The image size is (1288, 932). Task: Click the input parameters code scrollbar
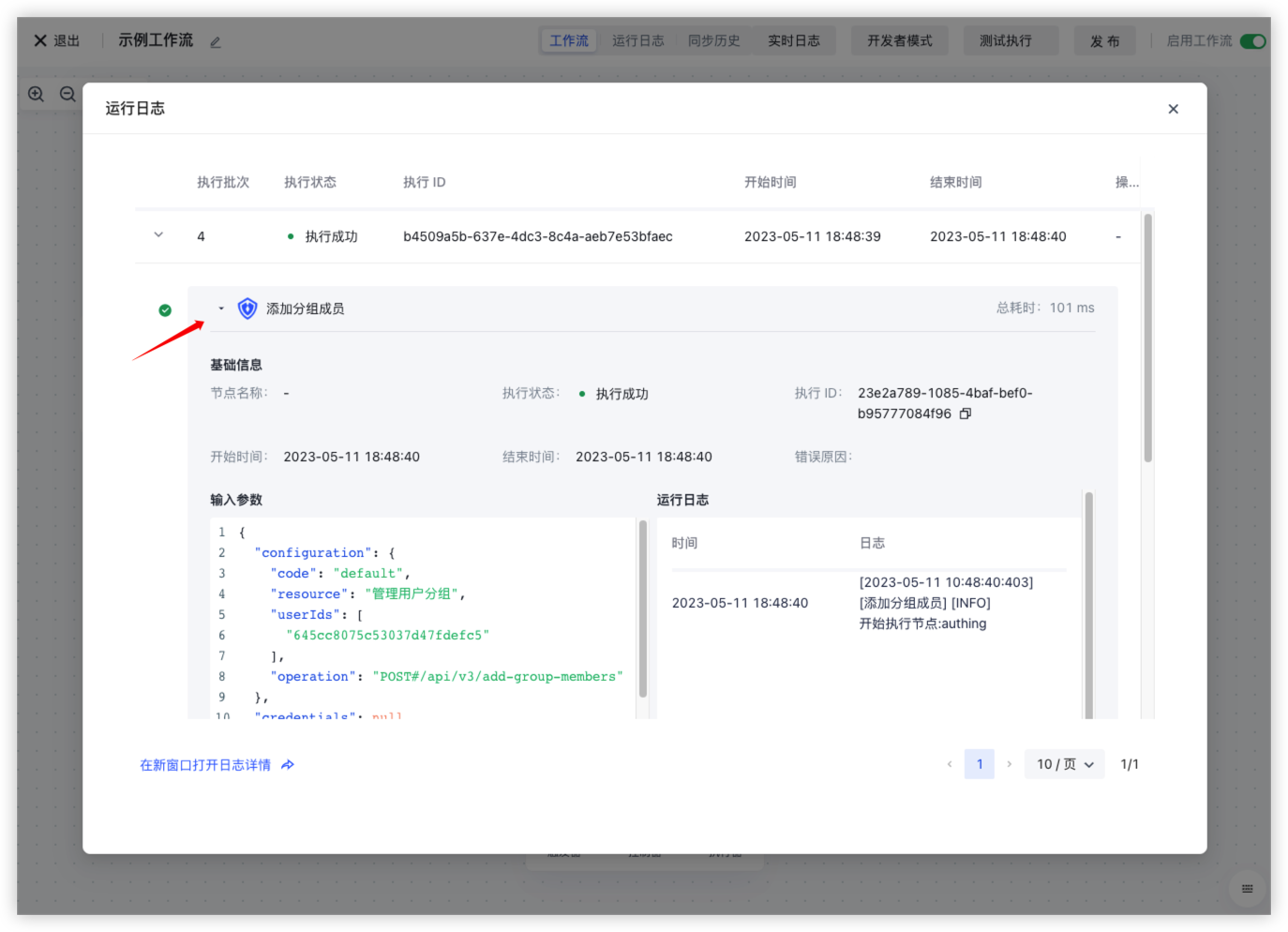click(x=643, y=609)
